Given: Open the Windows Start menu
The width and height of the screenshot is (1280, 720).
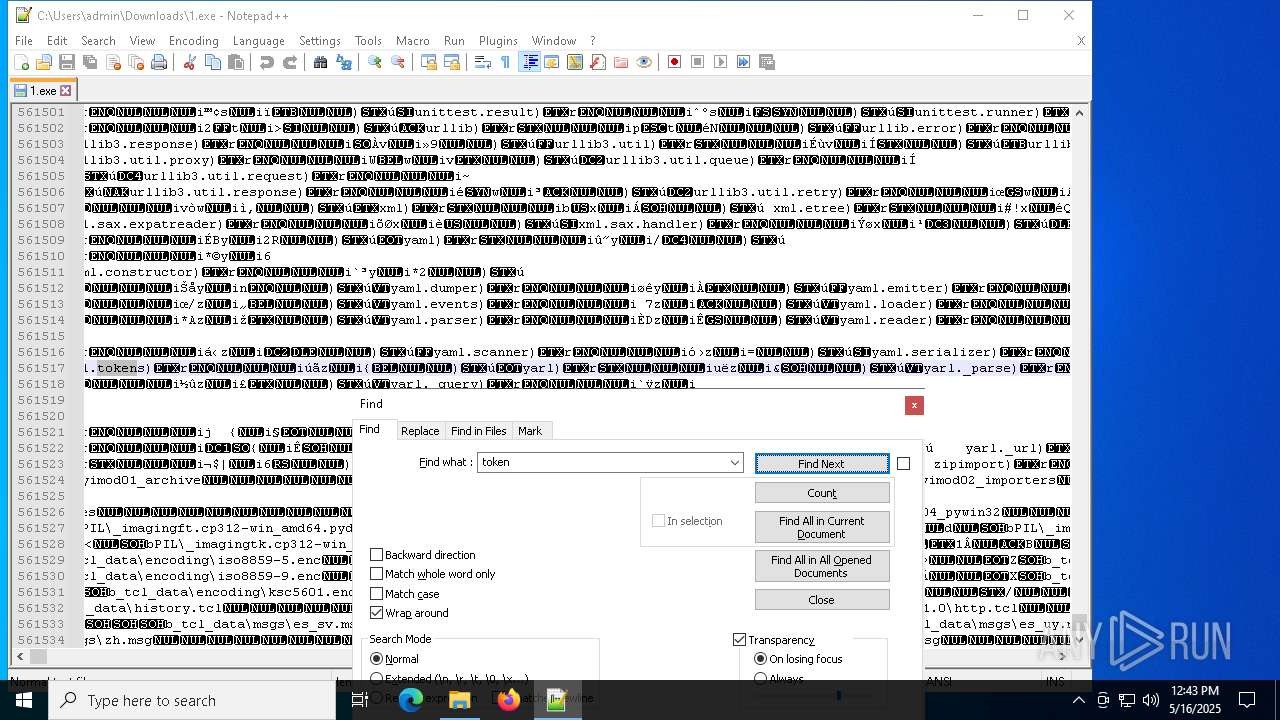Looking at the screenshot, I should [x=24, y=700].
